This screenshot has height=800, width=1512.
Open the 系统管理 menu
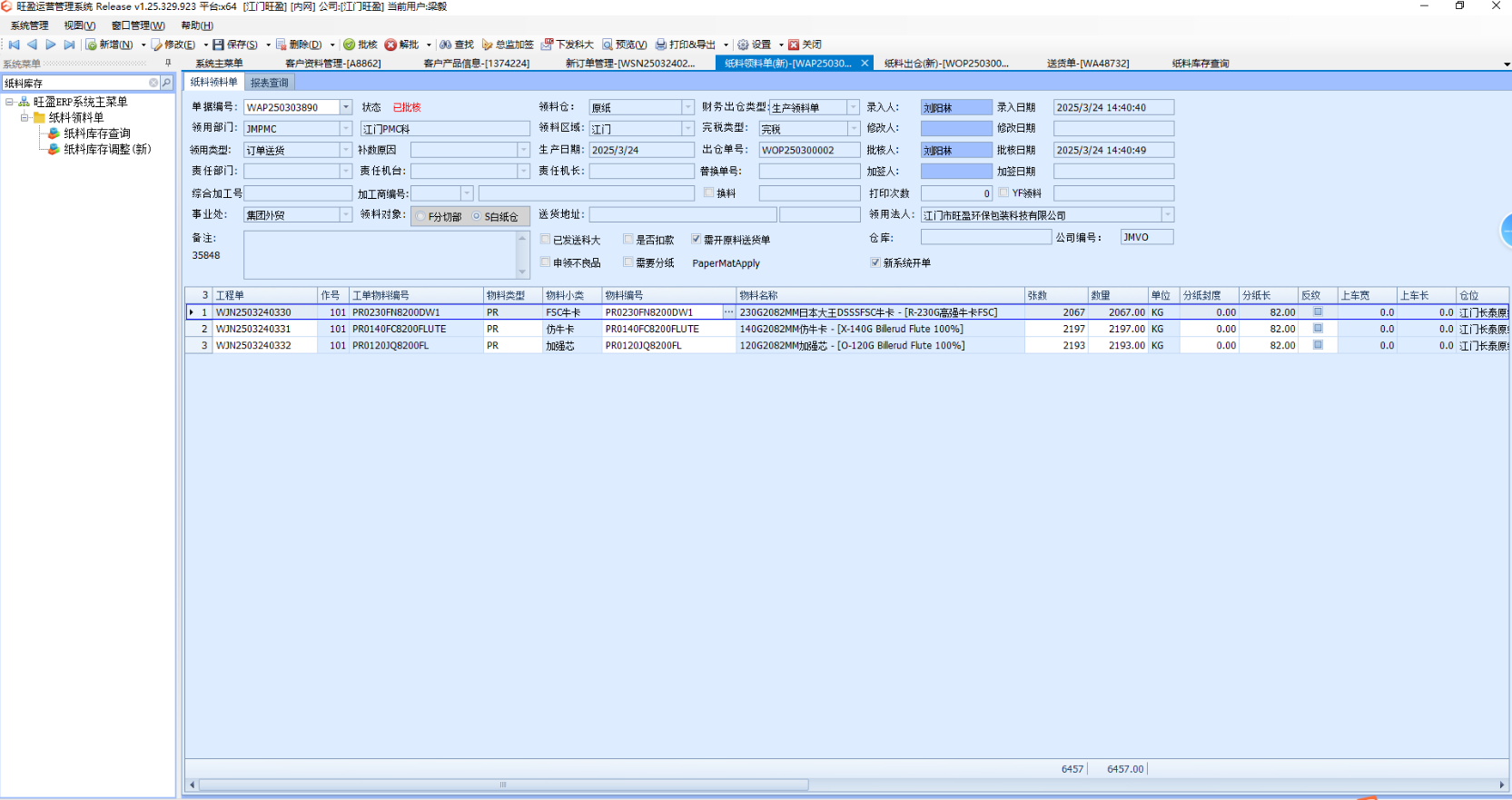(30, 25)
